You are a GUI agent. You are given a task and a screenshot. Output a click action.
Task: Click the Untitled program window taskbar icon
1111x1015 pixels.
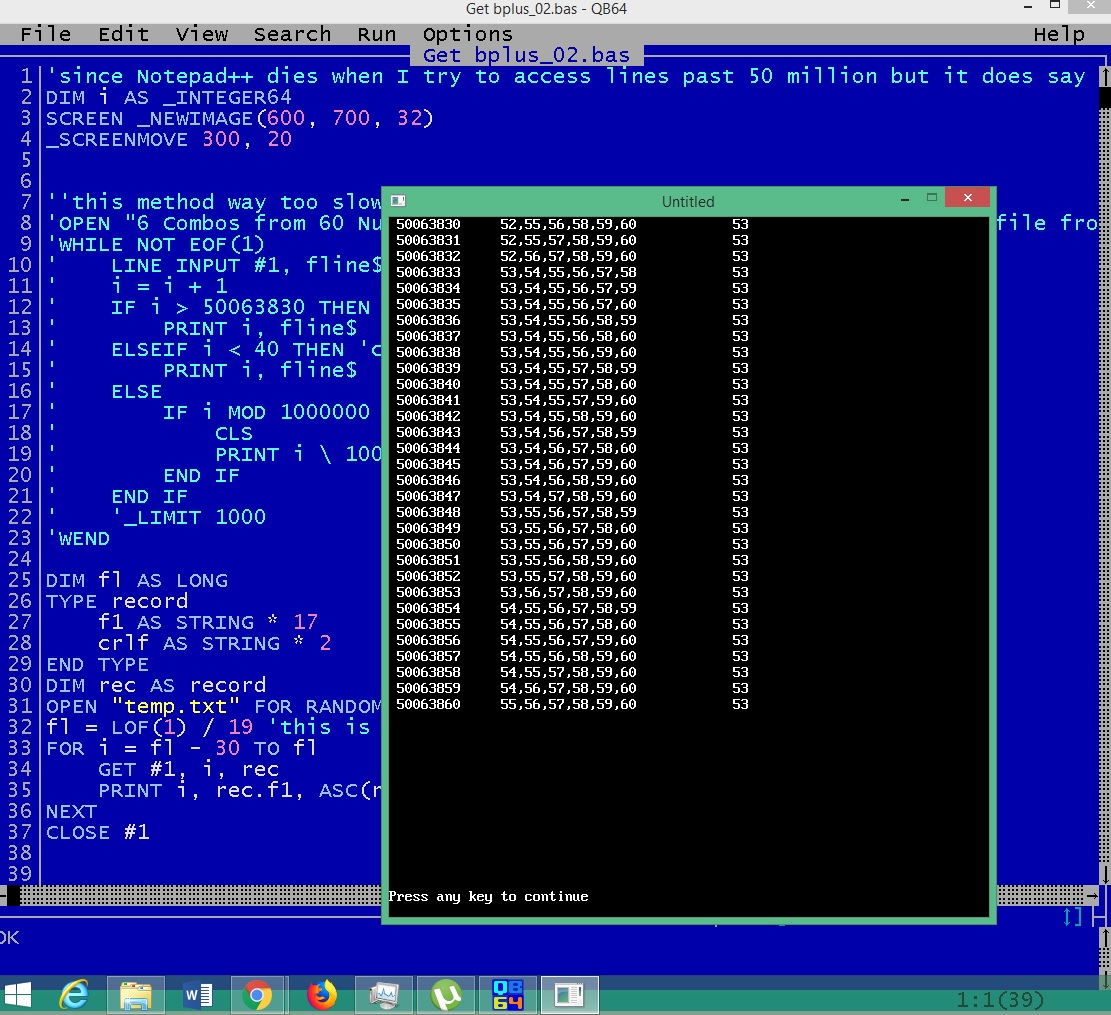(569, 995)
